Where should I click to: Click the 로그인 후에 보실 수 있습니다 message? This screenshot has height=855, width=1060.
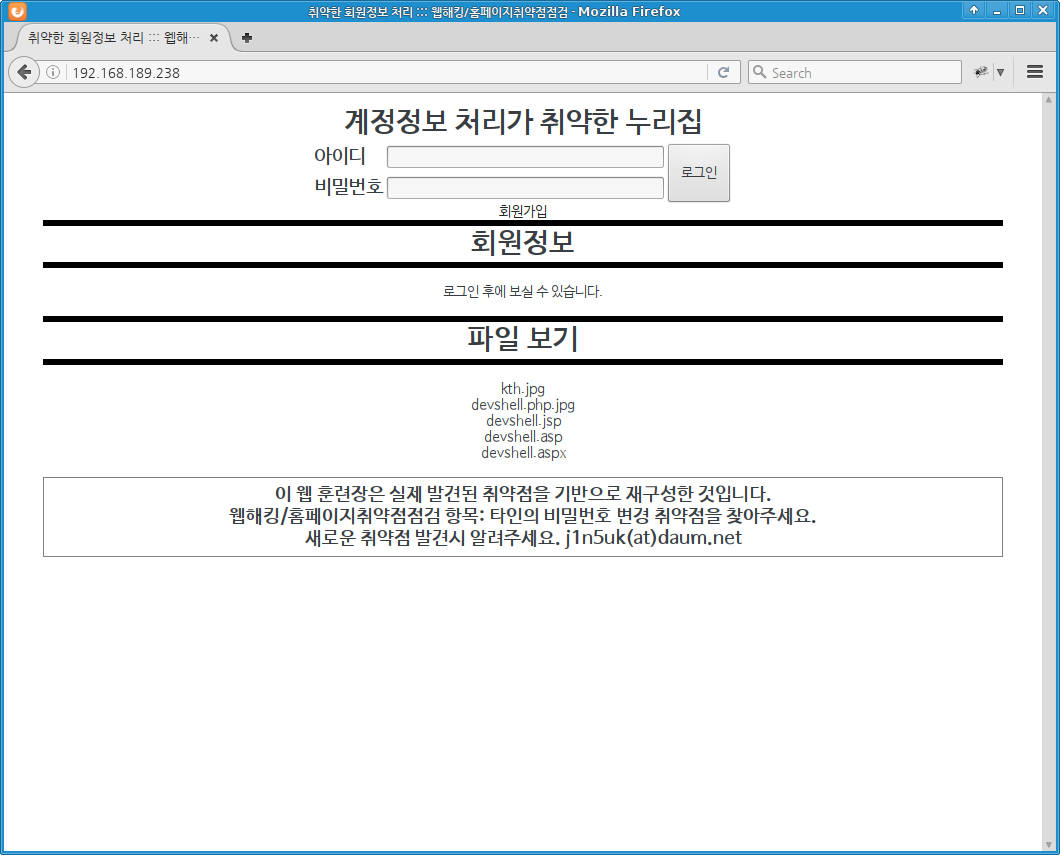pyautogui.click(x=523, y=291)
